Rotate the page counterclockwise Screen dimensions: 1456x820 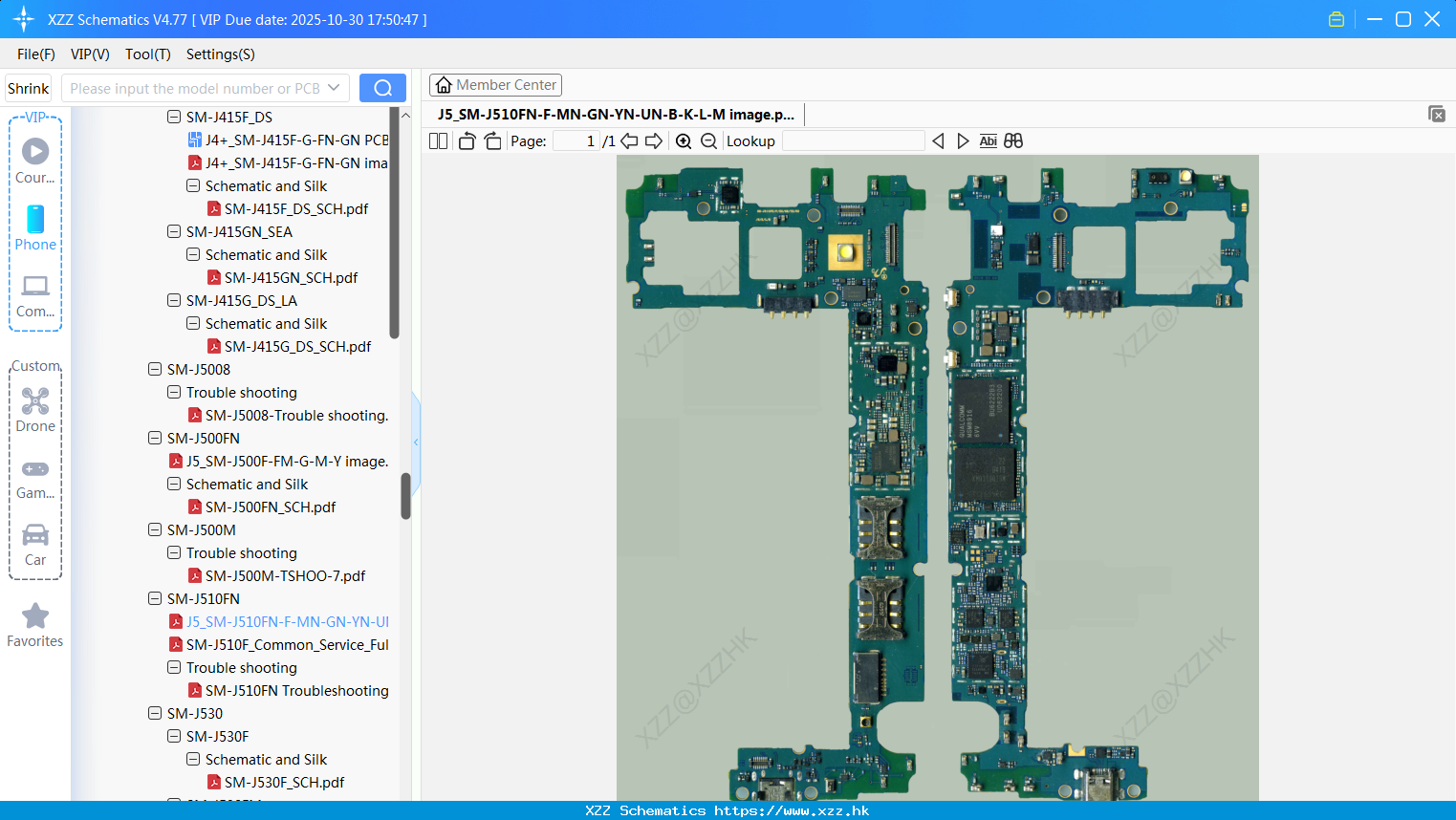(467, 141)
